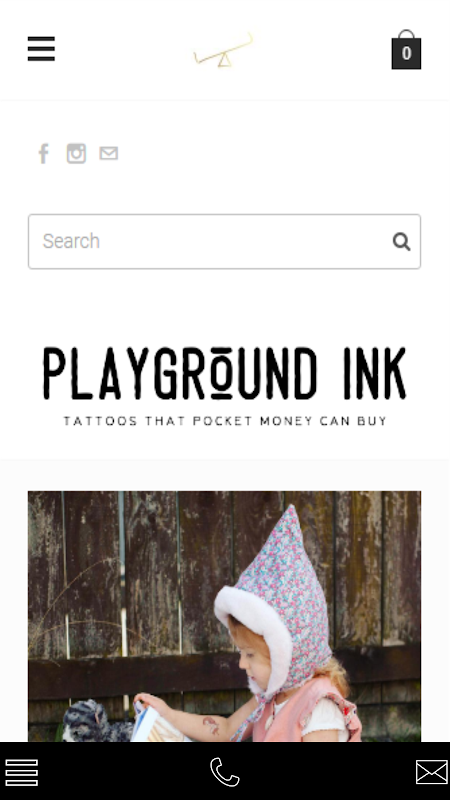Click the cart item count zero
The width and height of the screenshot is (450, 800).
coord(406,53)
